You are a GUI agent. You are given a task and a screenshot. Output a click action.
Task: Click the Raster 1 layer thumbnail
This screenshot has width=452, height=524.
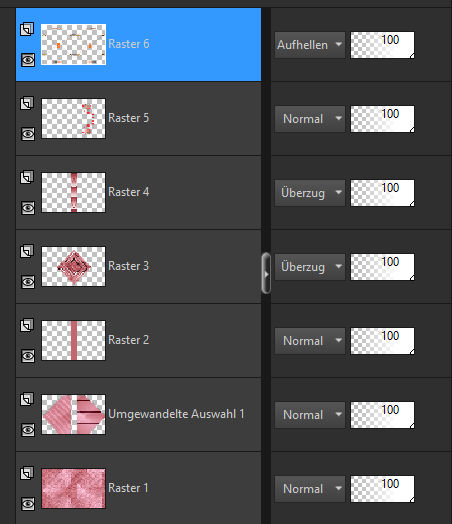[73, 488]
